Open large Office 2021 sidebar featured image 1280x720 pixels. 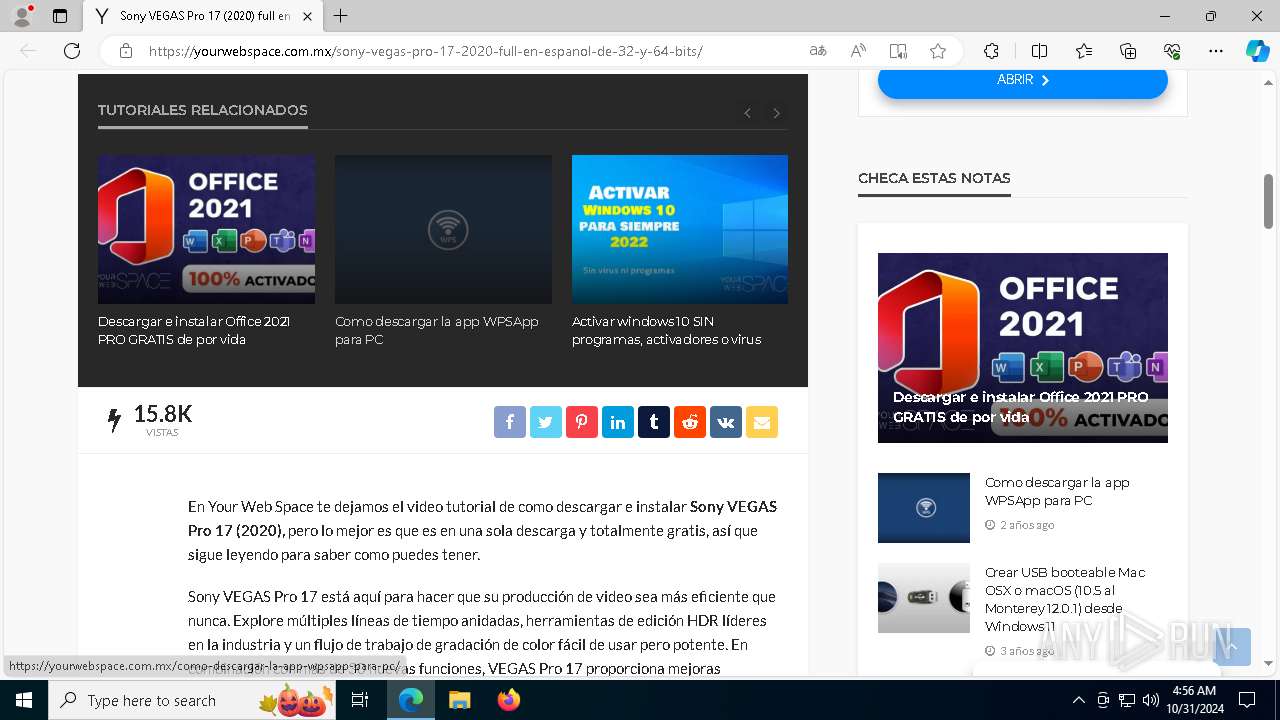(1022, 347)
